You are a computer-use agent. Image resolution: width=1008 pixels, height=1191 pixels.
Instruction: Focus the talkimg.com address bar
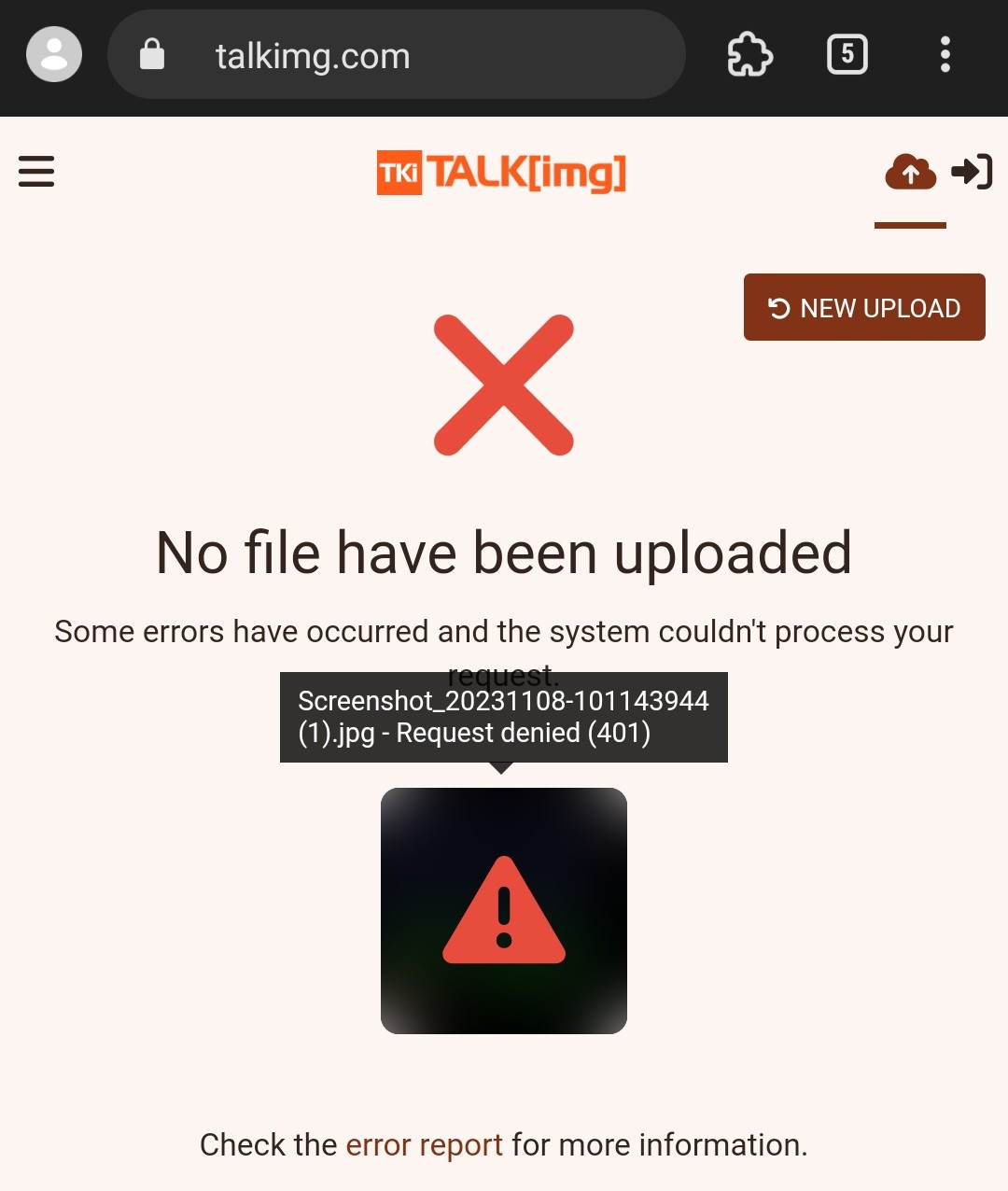[397, 54]
